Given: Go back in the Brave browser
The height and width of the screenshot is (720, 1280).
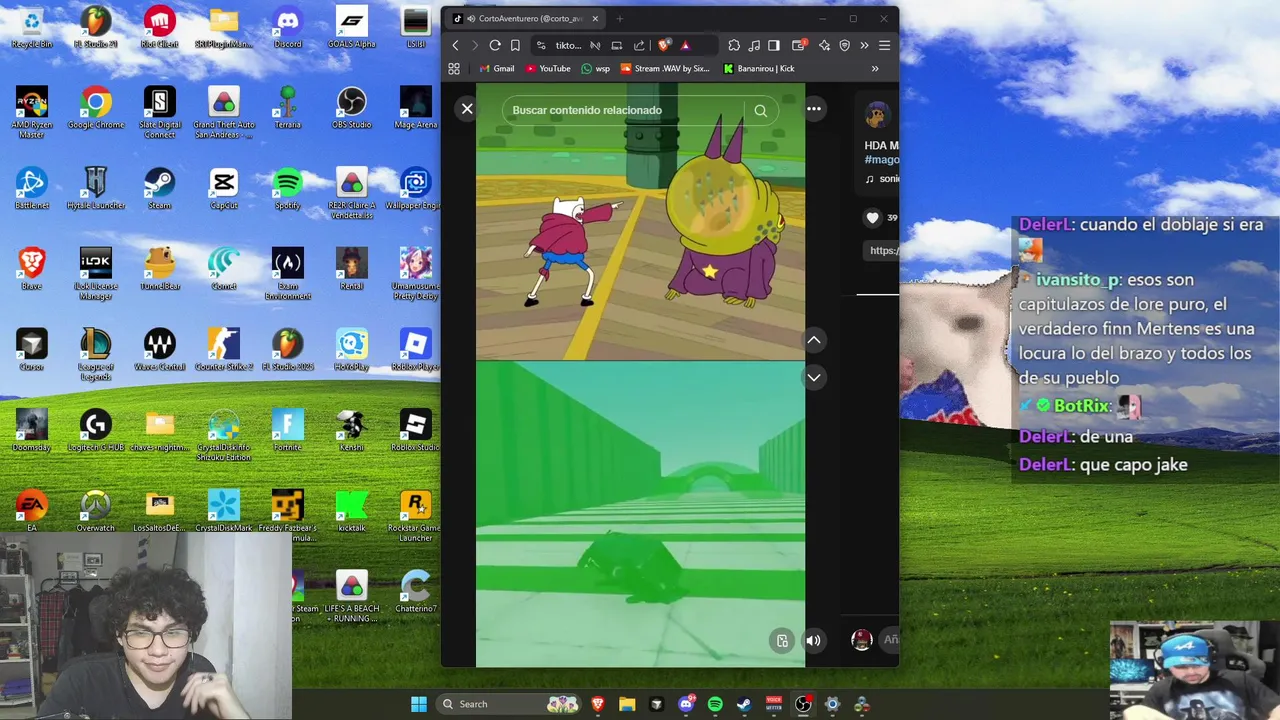Looking at the screenshot, I should (455, 45).
